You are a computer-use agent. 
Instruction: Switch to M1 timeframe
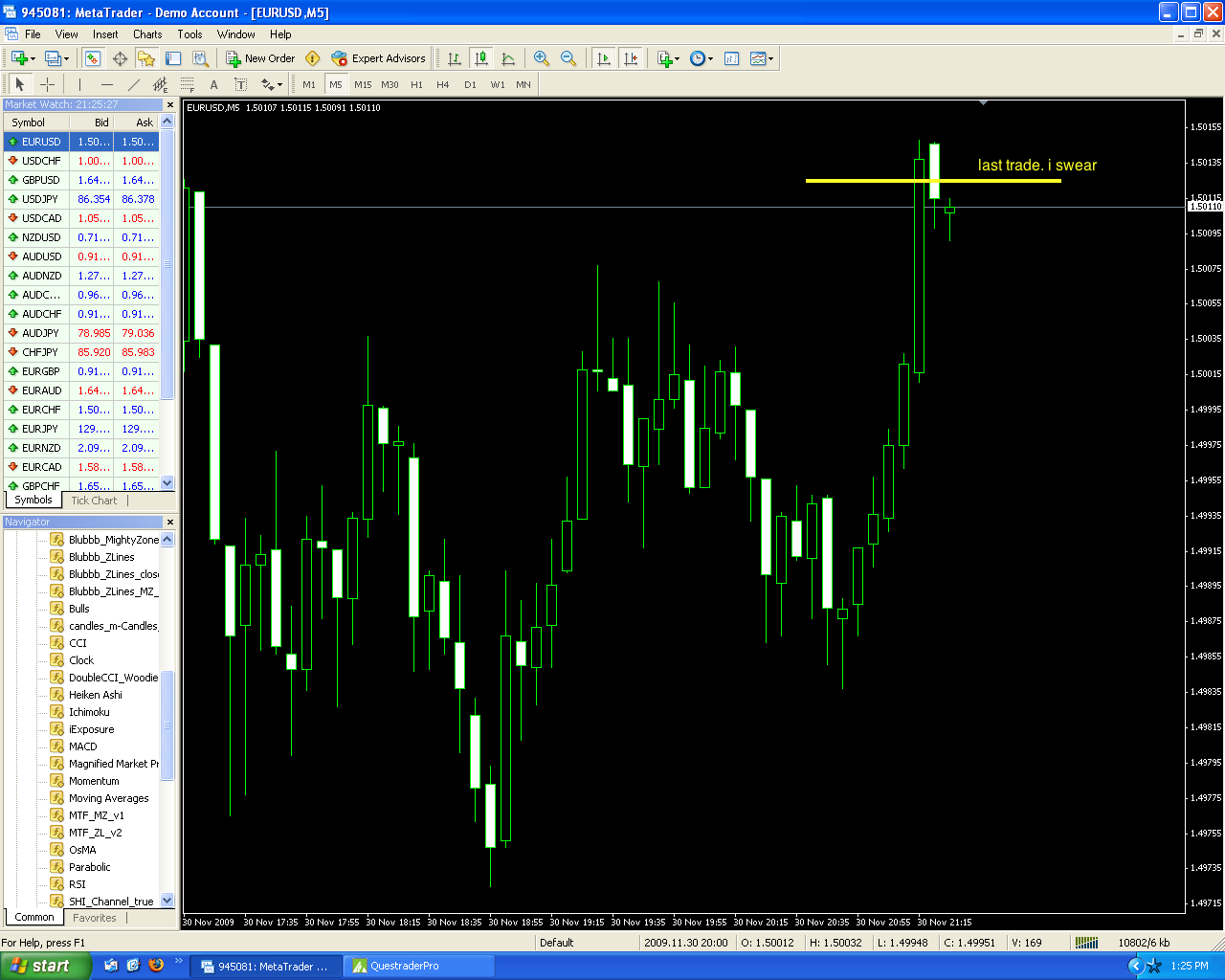[309, 84]
